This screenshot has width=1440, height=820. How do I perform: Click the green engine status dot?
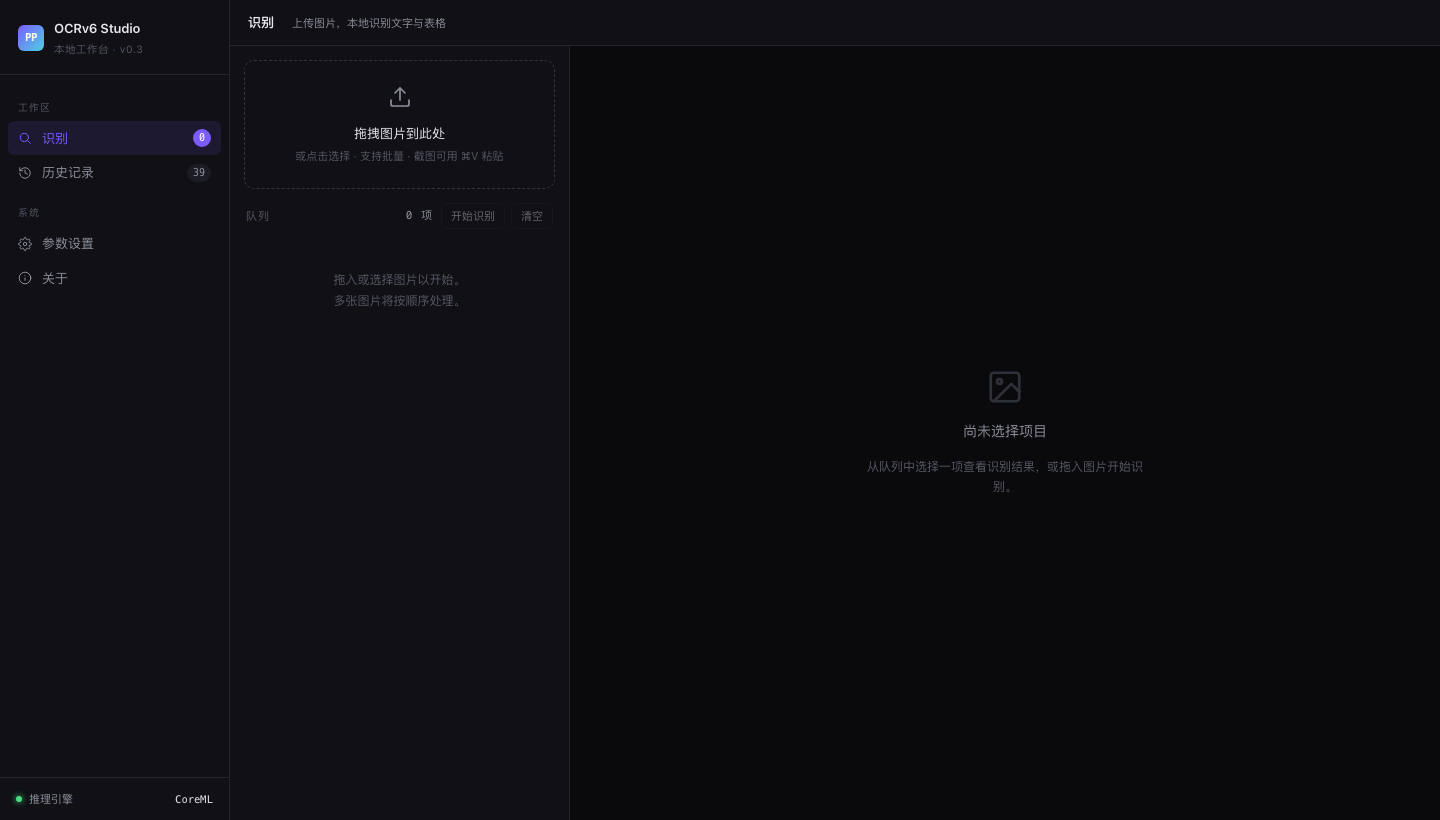coord(19,799)
